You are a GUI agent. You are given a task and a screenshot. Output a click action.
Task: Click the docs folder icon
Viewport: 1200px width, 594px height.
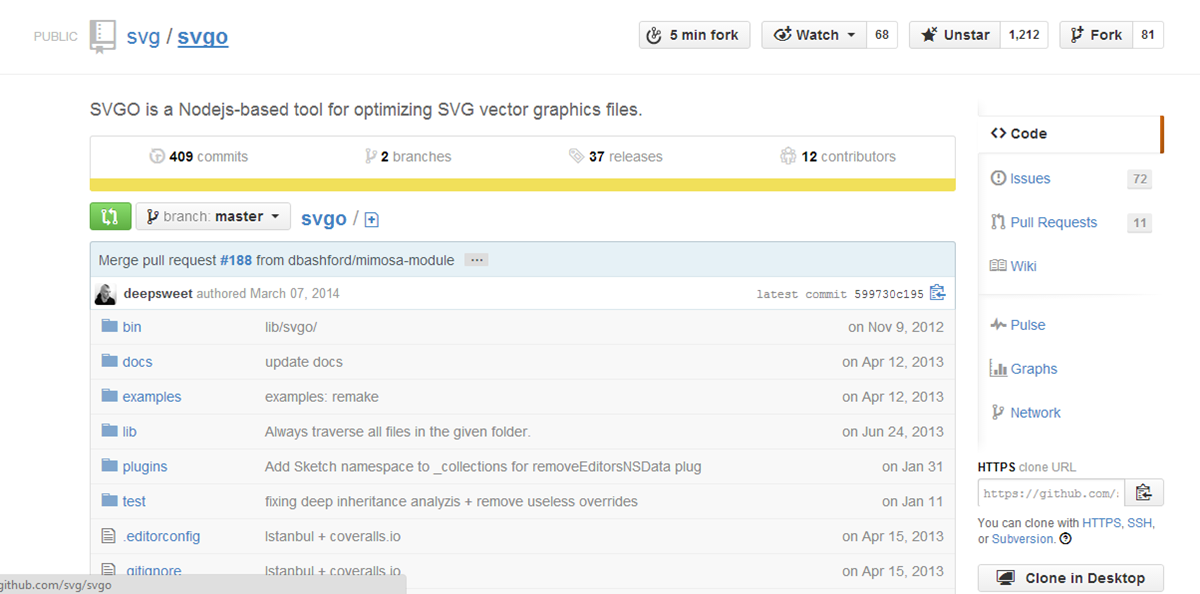click(x=109, y=361)
